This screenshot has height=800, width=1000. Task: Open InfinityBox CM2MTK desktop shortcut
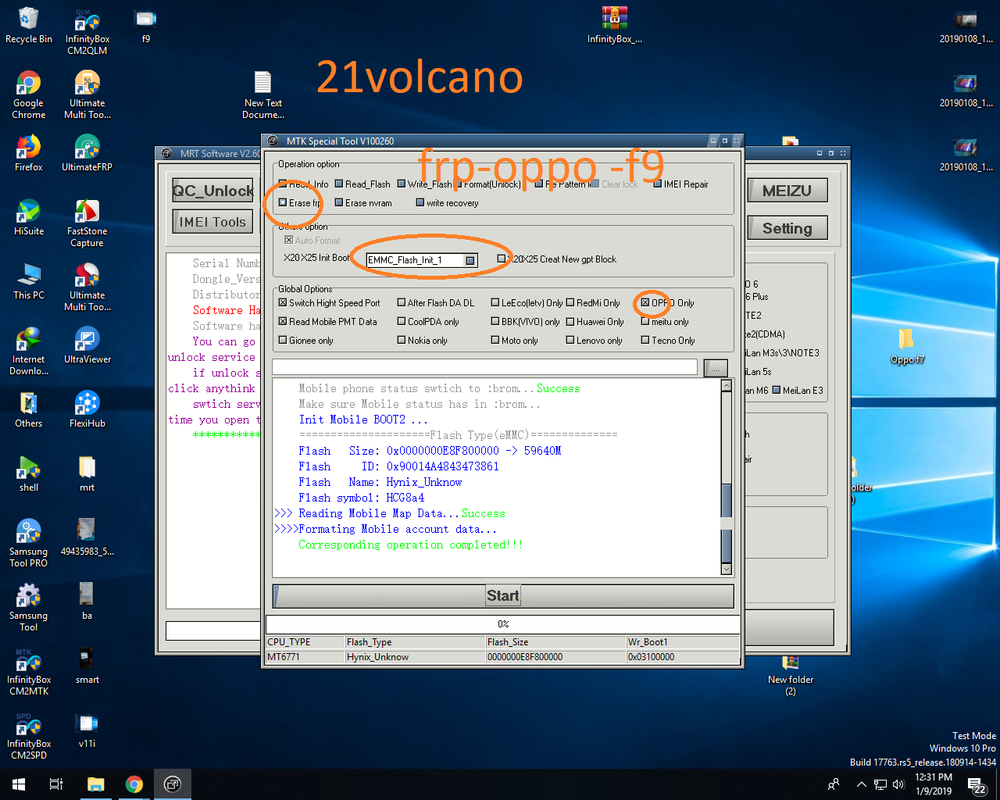tap(28, 671)
